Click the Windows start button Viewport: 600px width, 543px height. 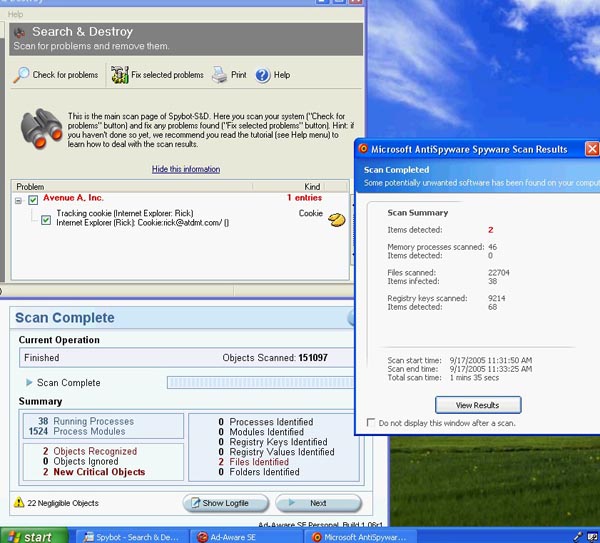tap(34, 536)
